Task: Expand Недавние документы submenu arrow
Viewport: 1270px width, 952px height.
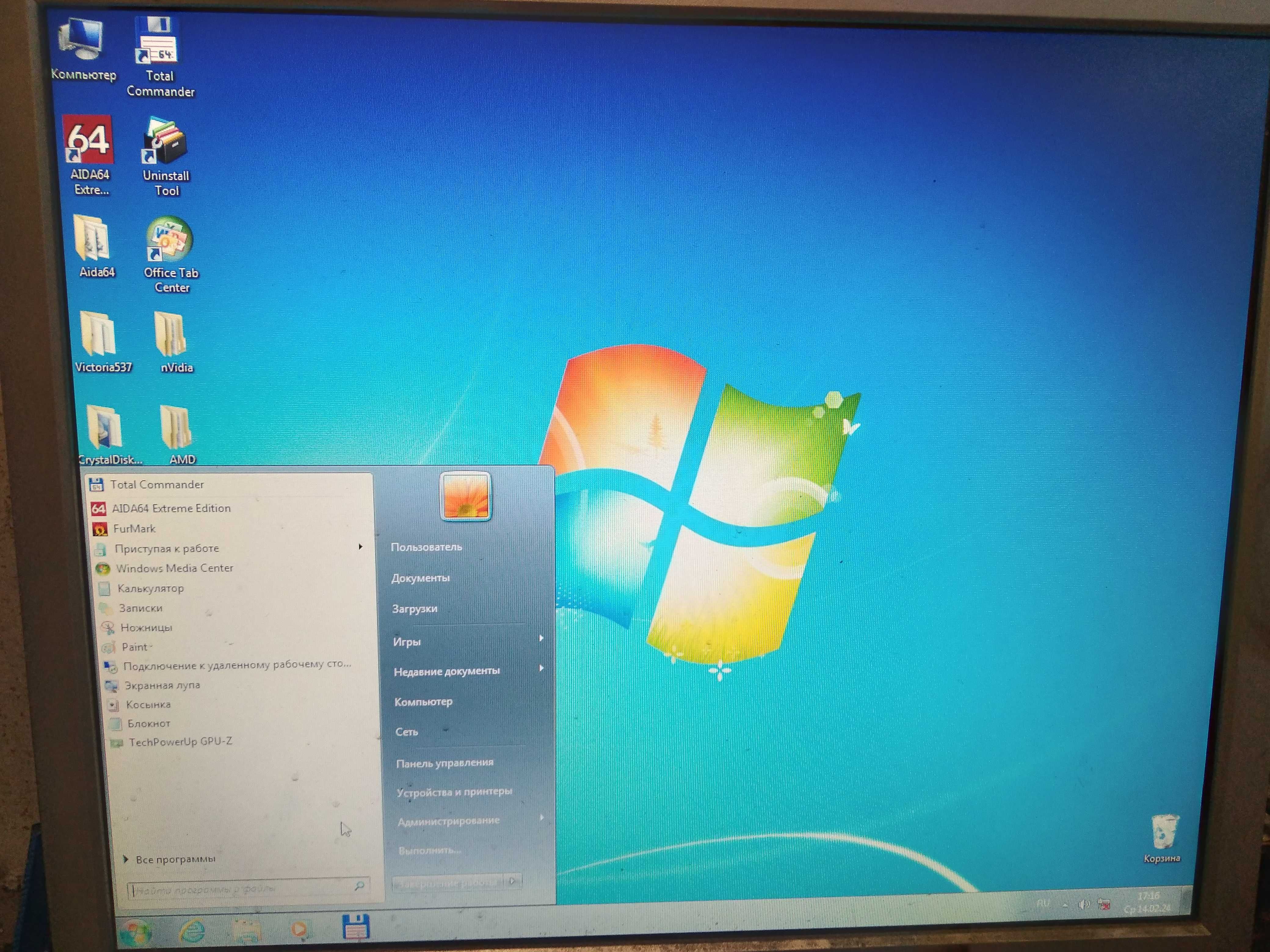Action: pyautogui.click(x=541, y=668)
